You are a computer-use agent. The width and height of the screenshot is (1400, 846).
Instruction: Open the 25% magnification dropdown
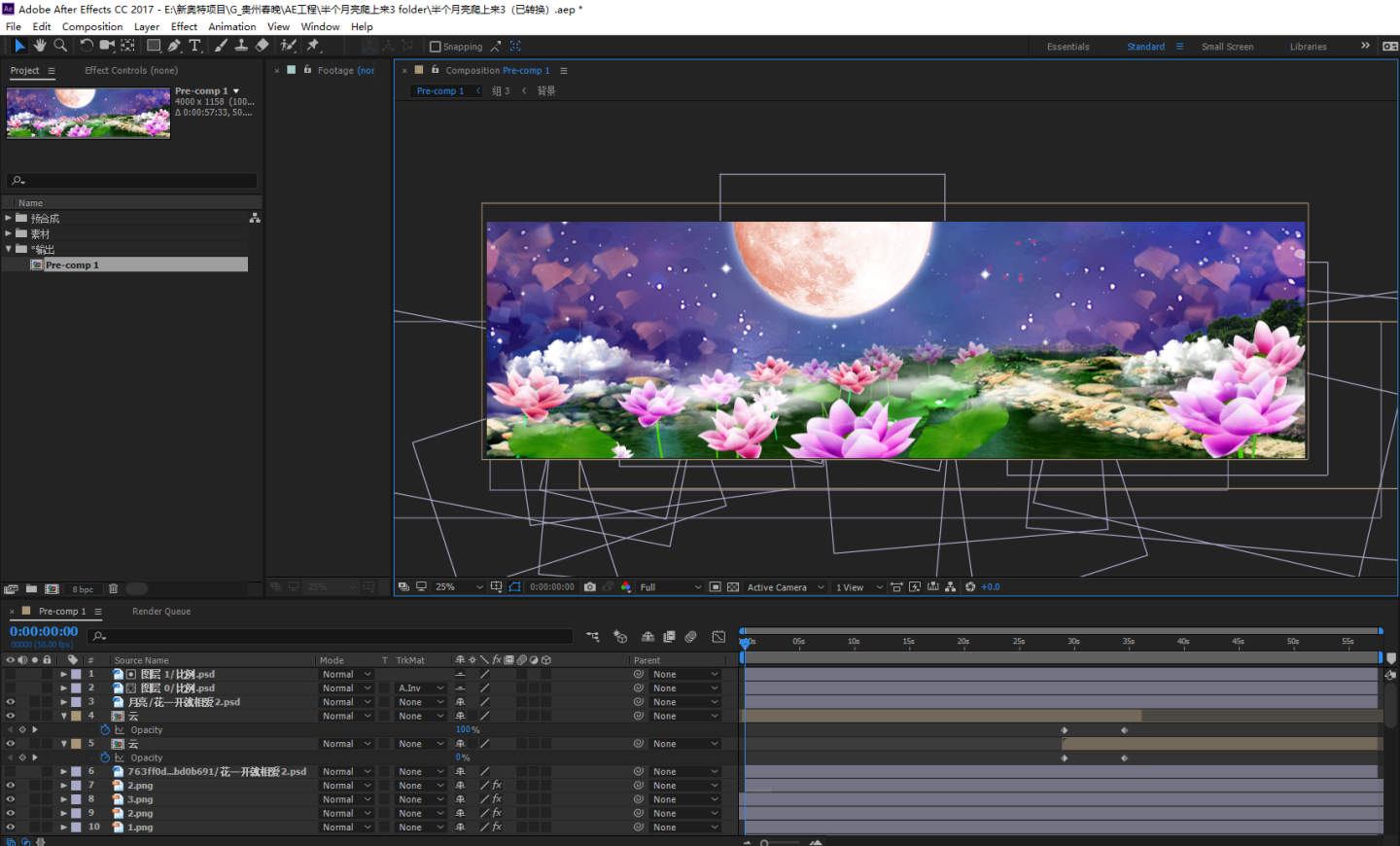459,587
